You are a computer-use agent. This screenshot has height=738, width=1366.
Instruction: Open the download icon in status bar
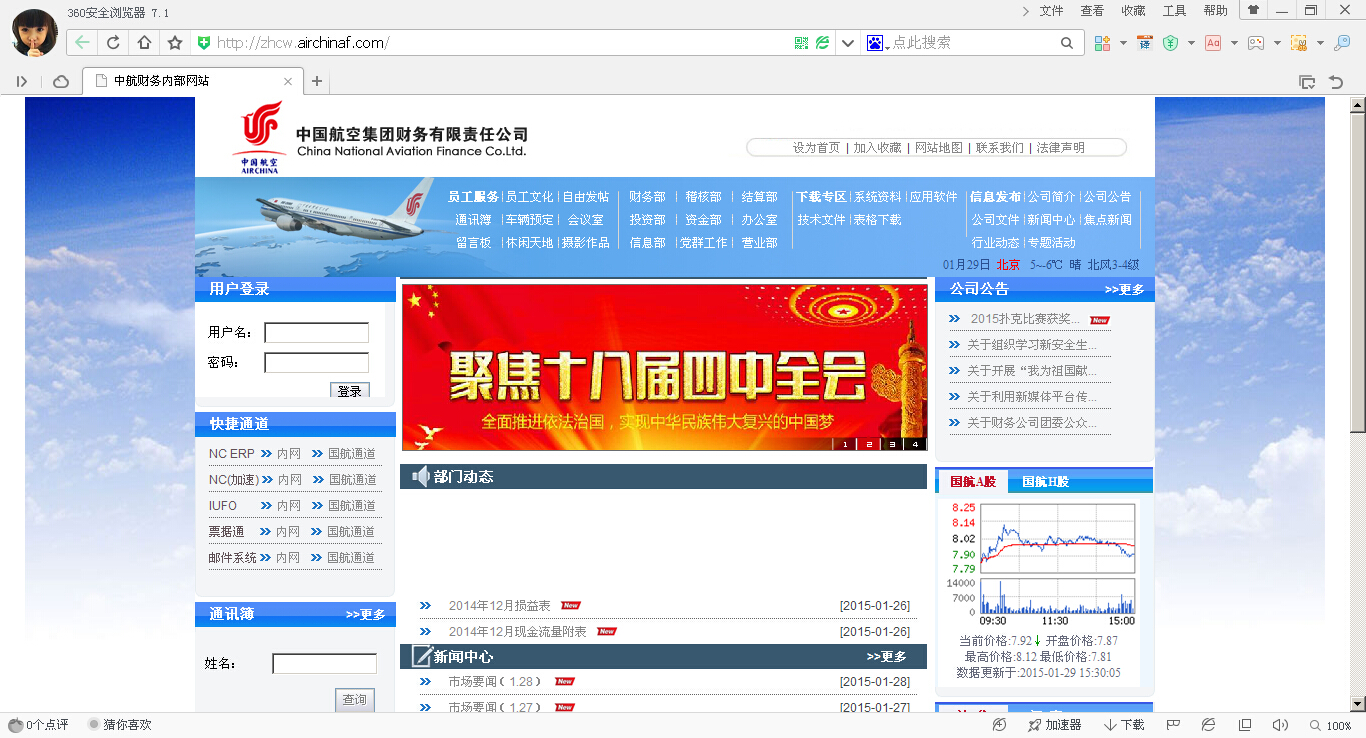(1124, 725)
